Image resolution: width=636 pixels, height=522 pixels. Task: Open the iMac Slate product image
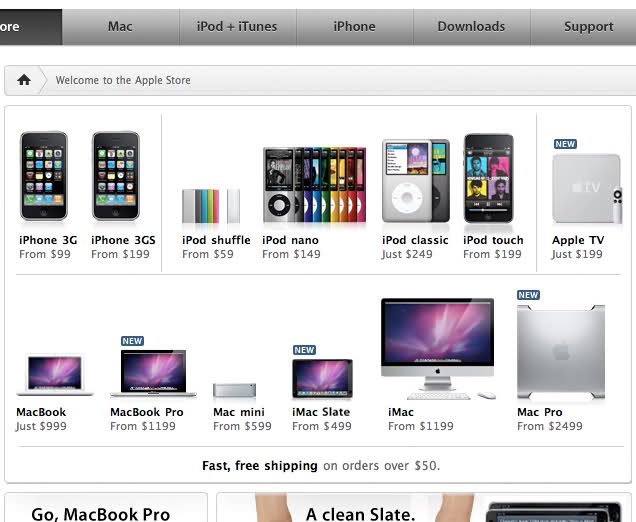point(322,378)
